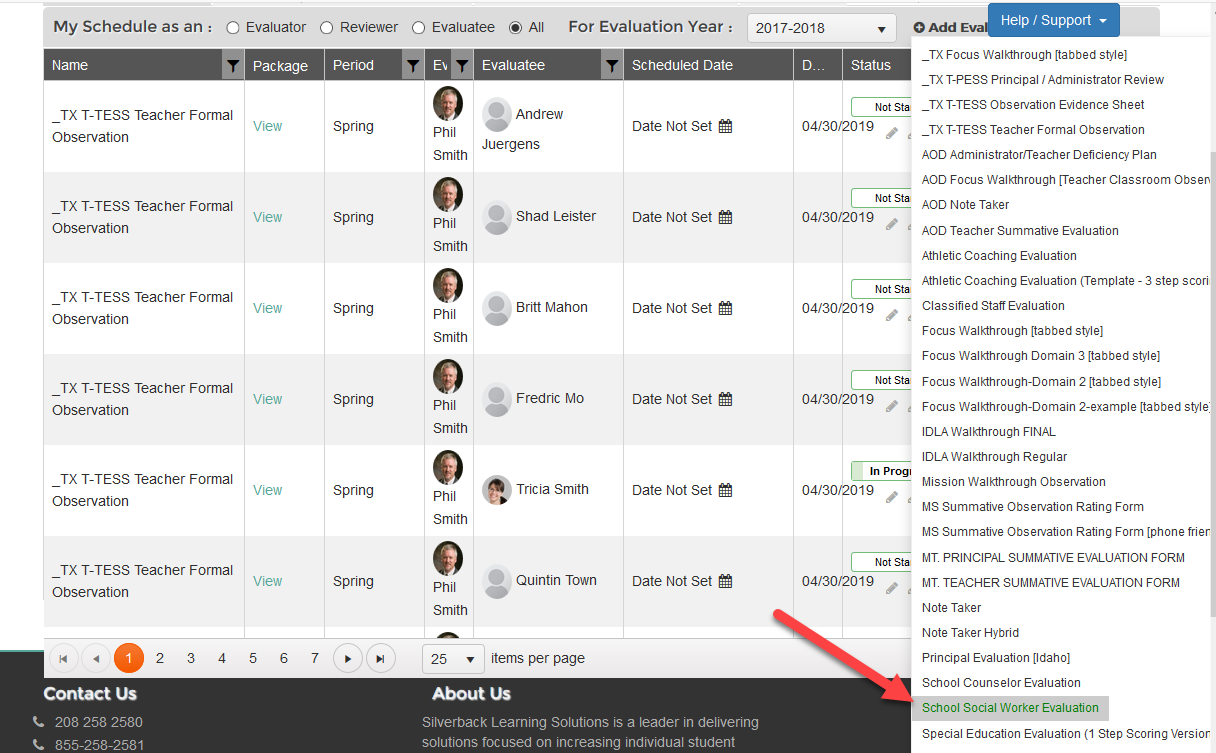Open the Evaluation Year 2017-2018 dropdown

pos(821,28)
